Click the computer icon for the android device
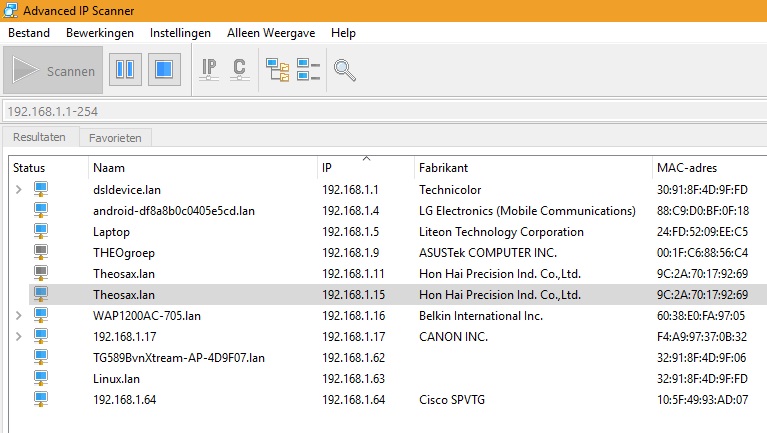Viewport: 767px width, 433px height. point(41,210)
